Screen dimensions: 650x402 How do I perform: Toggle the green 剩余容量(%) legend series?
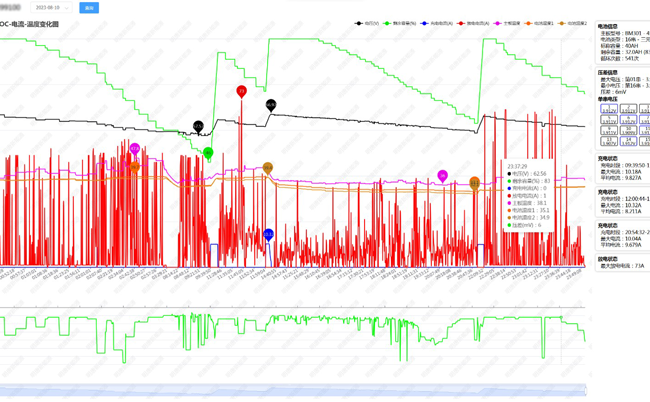point(400,24)
